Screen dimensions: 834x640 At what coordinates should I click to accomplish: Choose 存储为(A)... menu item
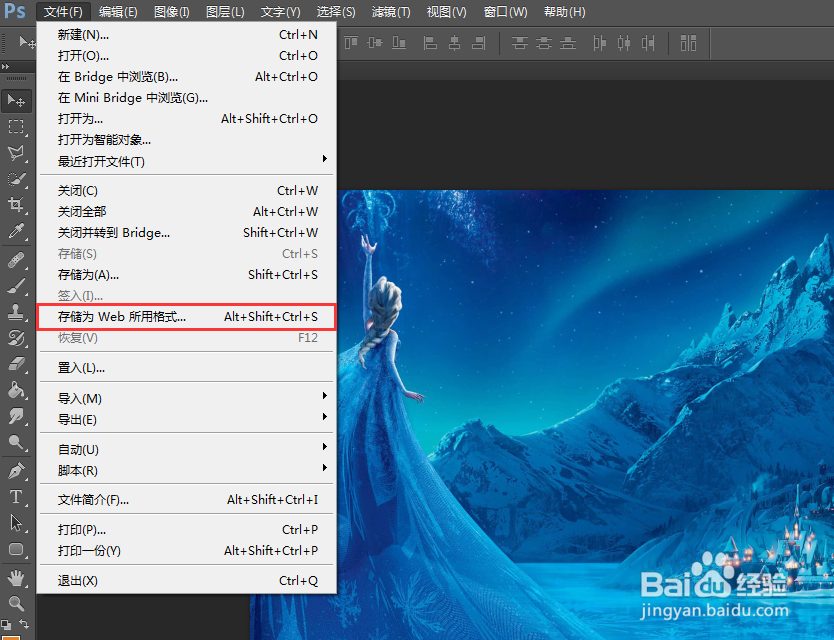[x=186, y=275]
